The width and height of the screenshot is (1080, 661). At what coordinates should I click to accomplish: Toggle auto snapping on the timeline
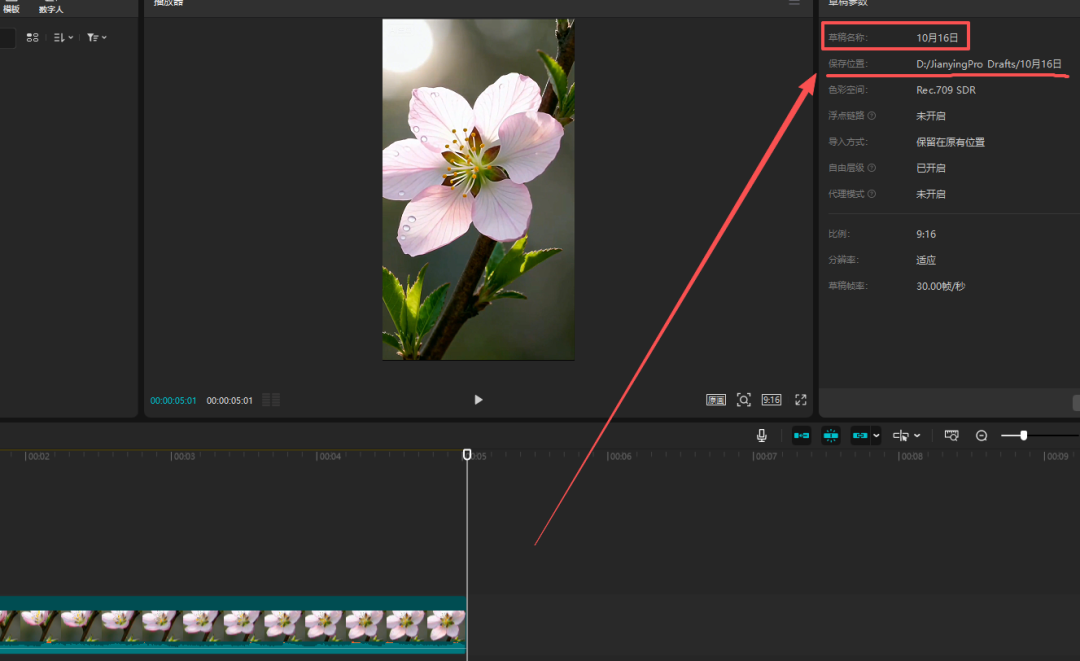point(831,435)
